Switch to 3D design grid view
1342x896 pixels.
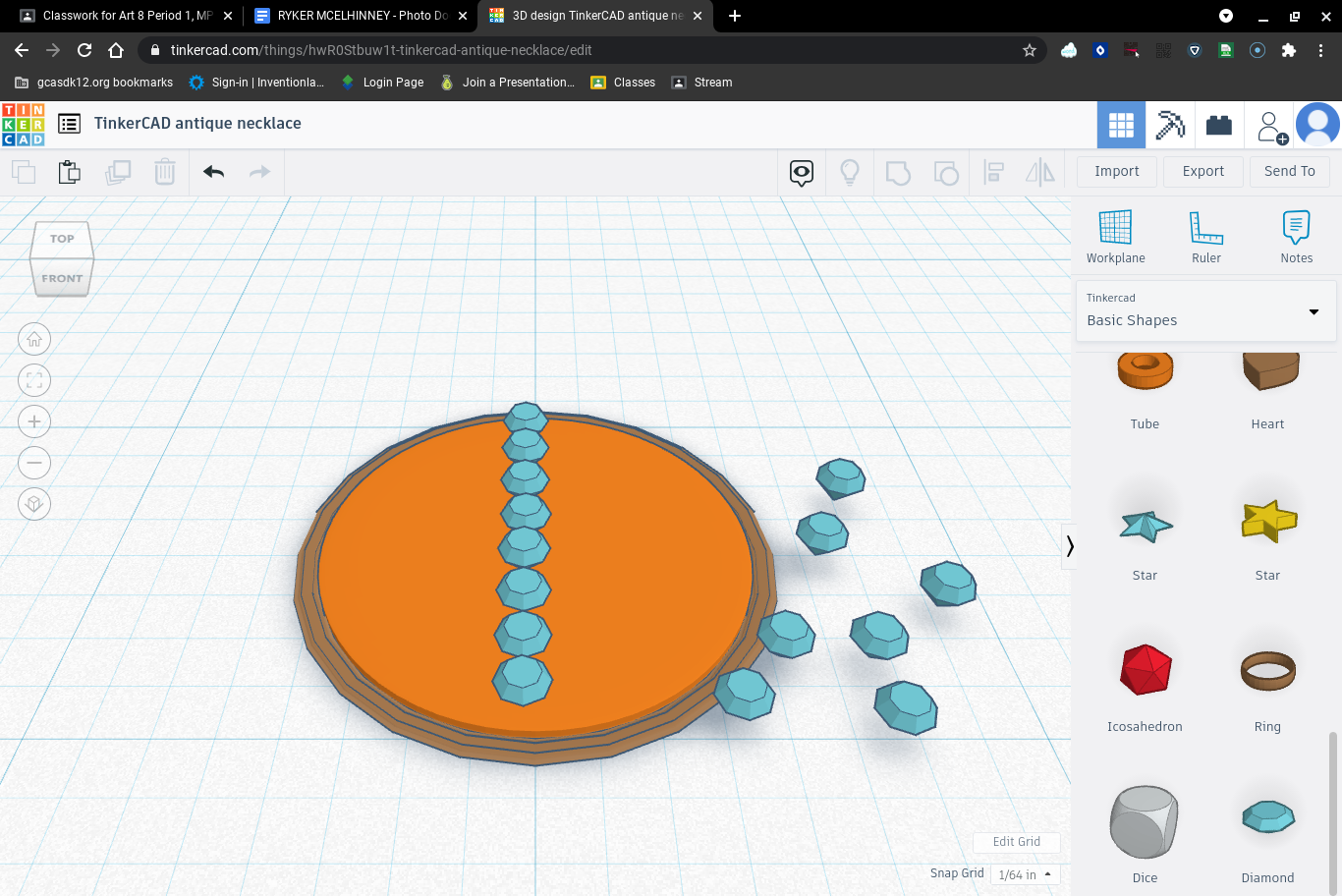1121,125
